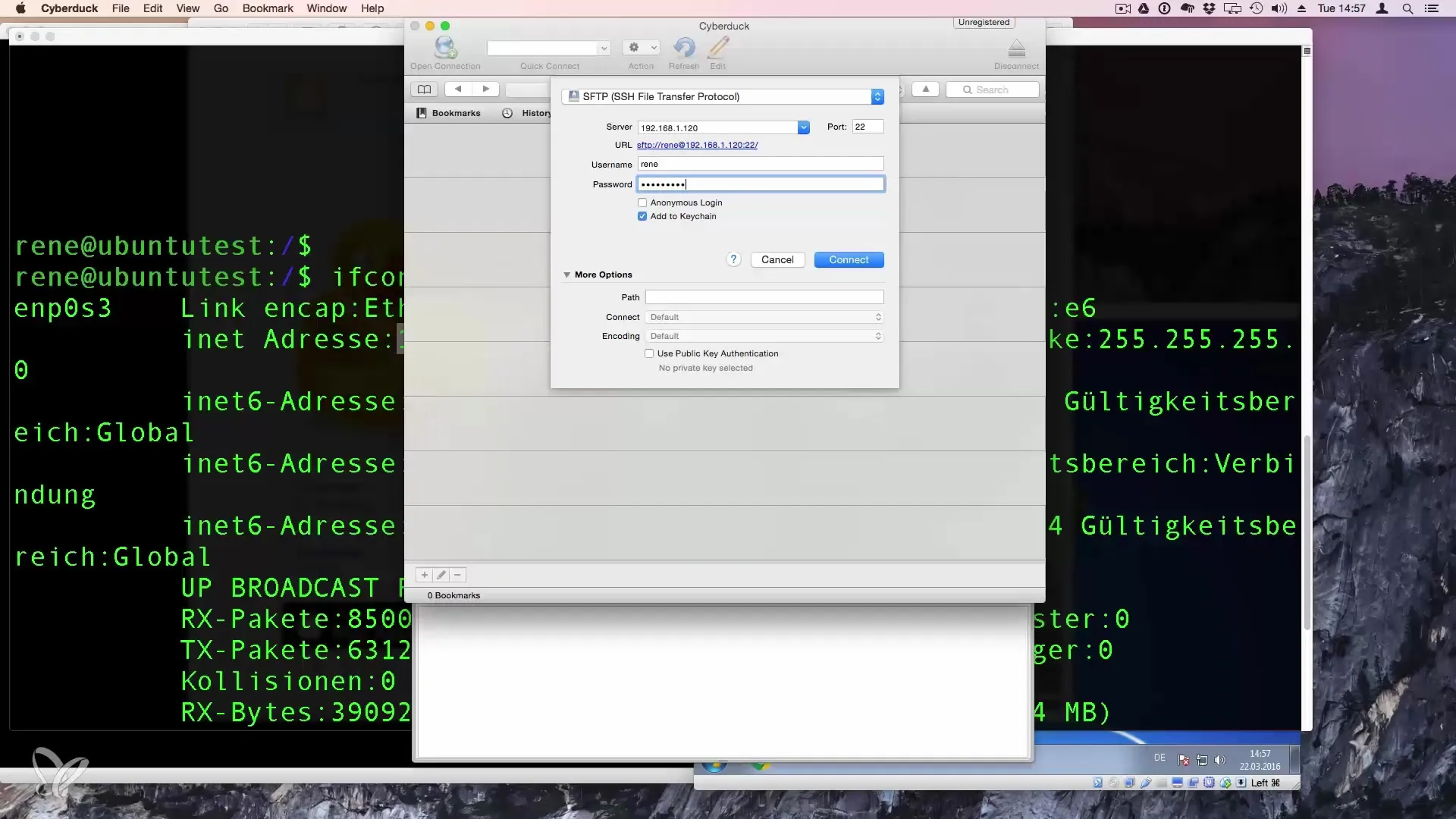
Task: Open the sftp://rene@192.168.1.120:22/ URL link
Action: pos(697,145)
